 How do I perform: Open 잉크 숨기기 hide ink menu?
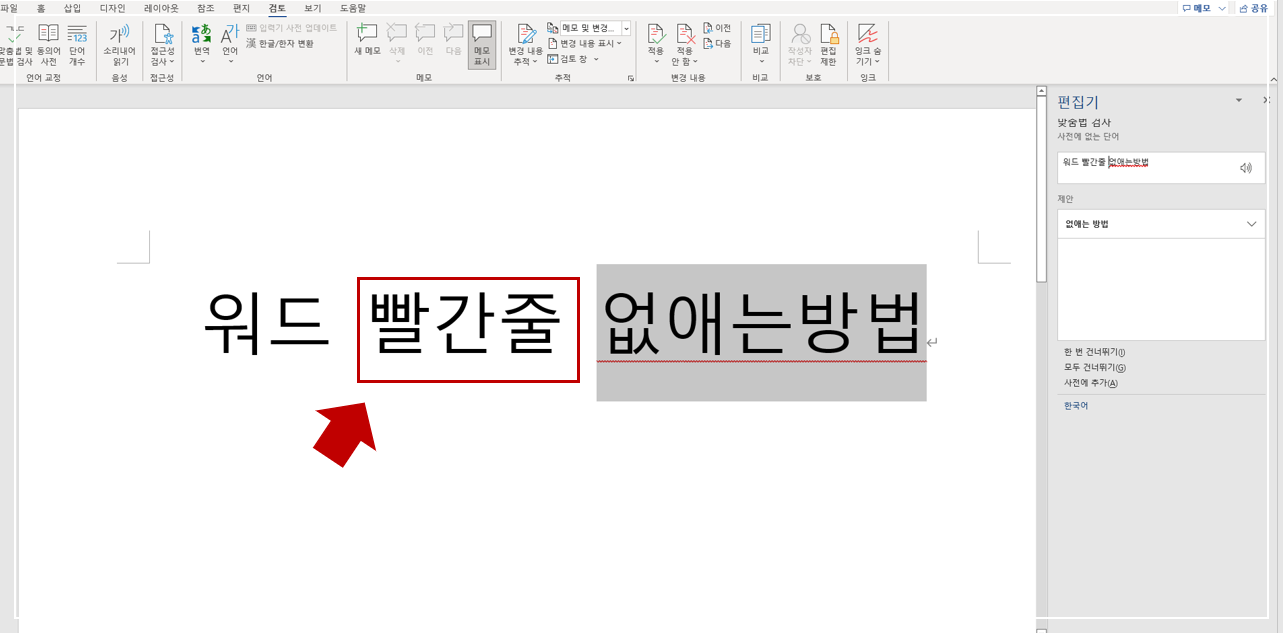(x=867, y=45)
